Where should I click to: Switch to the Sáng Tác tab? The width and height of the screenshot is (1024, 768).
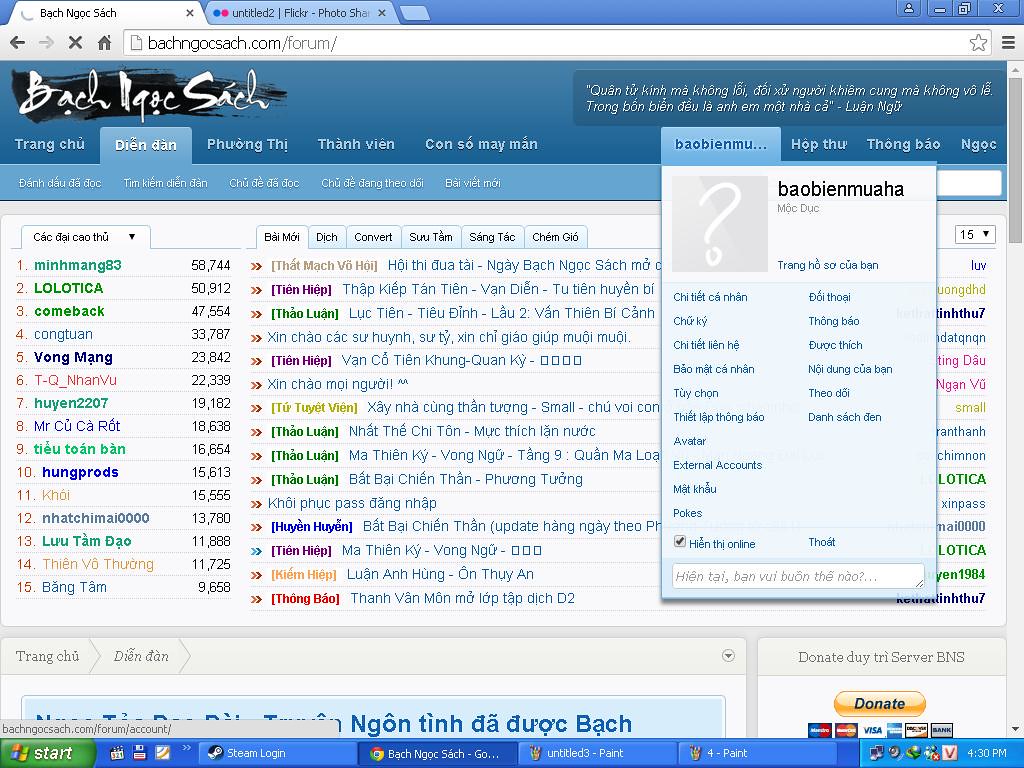click(492, 237)
